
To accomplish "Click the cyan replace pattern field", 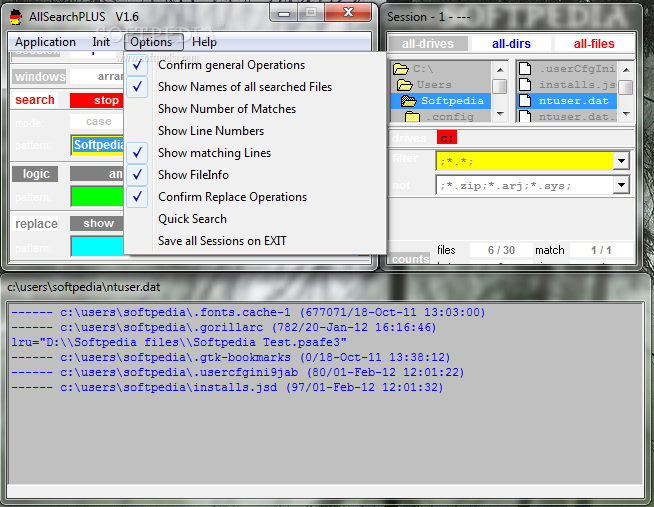I will pyautogui.click(x=98, y=246).
